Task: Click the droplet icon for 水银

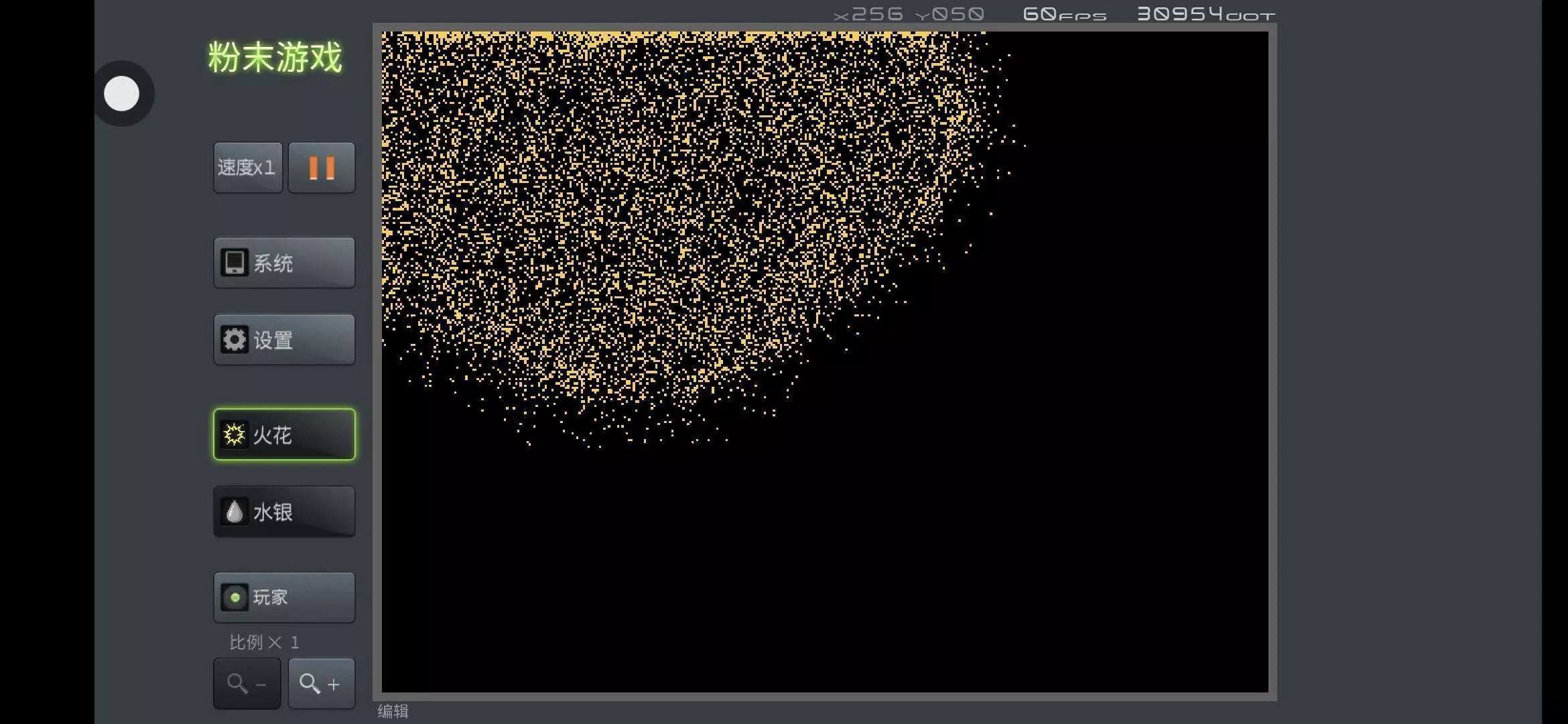Action: point(235,512)
